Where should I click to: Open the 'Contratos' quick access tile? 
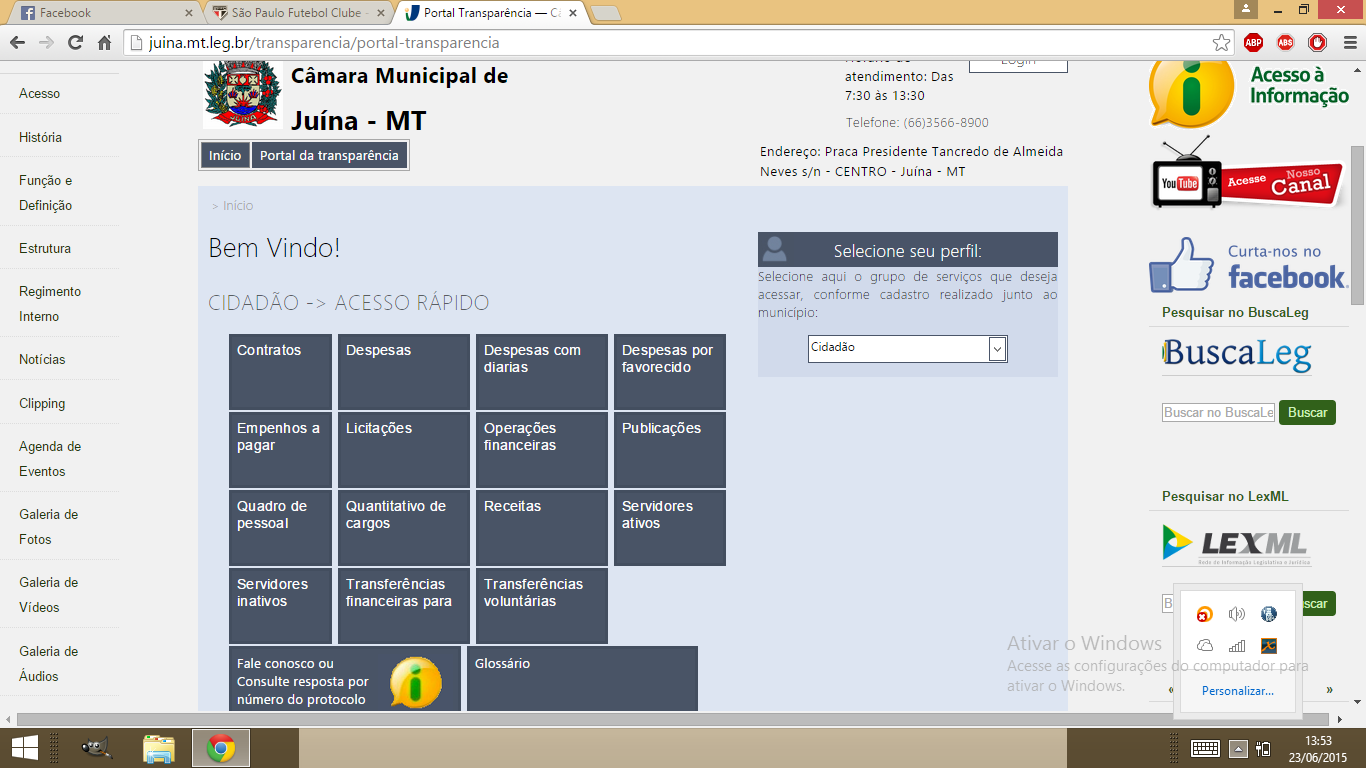279,372
